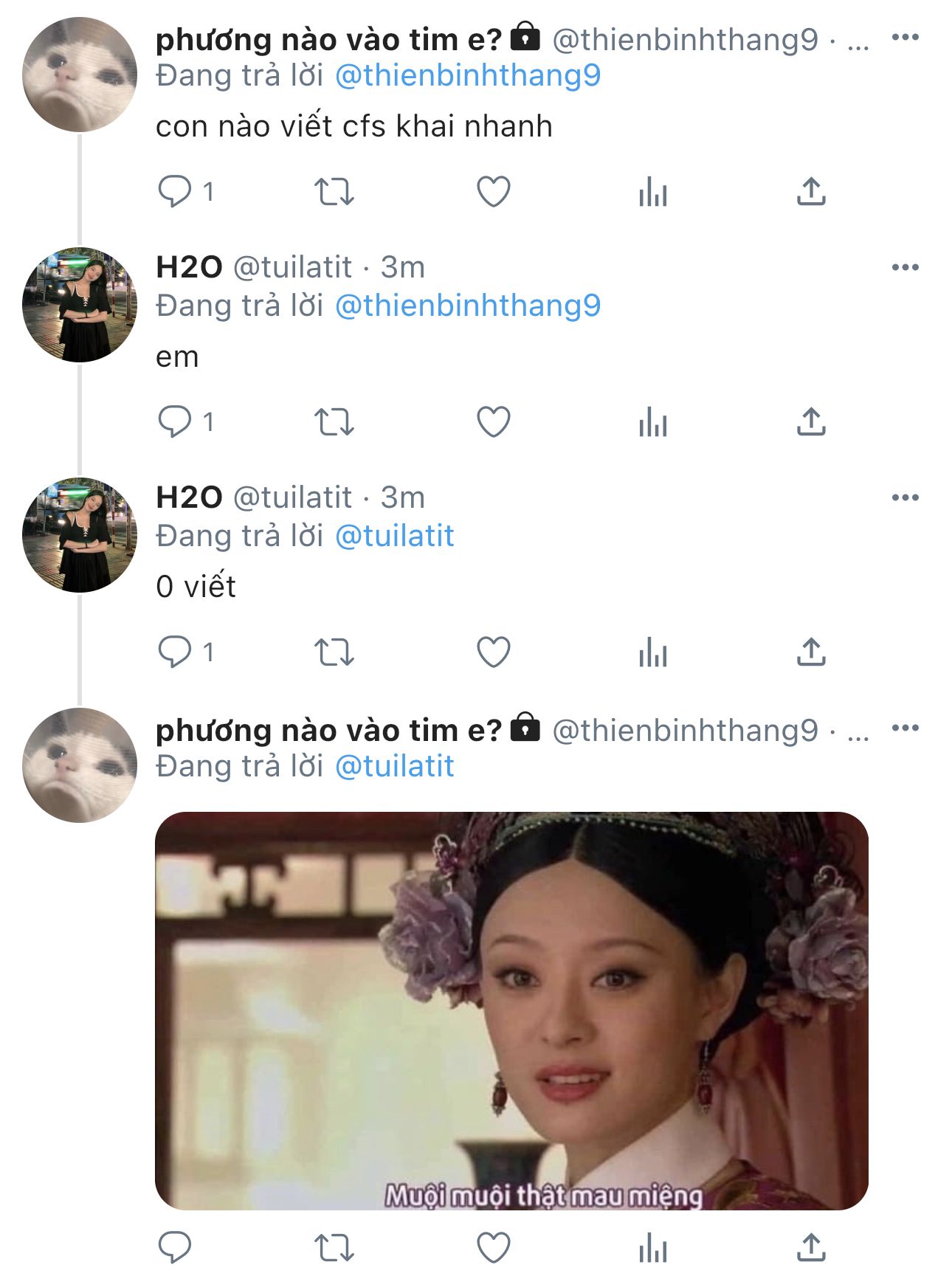The width and height of the screenshot is (952, 1279).
Task: Like the "0 viết" tweet
Action: tap(493, 652)
